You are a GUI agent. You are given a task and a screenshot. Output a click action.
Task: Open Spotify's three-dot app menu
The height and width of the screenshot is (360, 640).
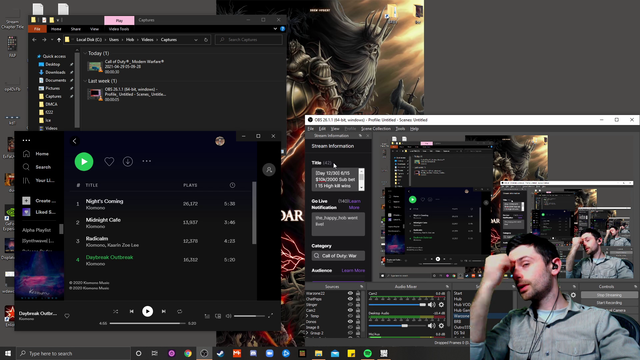click(x=27, y=140)
